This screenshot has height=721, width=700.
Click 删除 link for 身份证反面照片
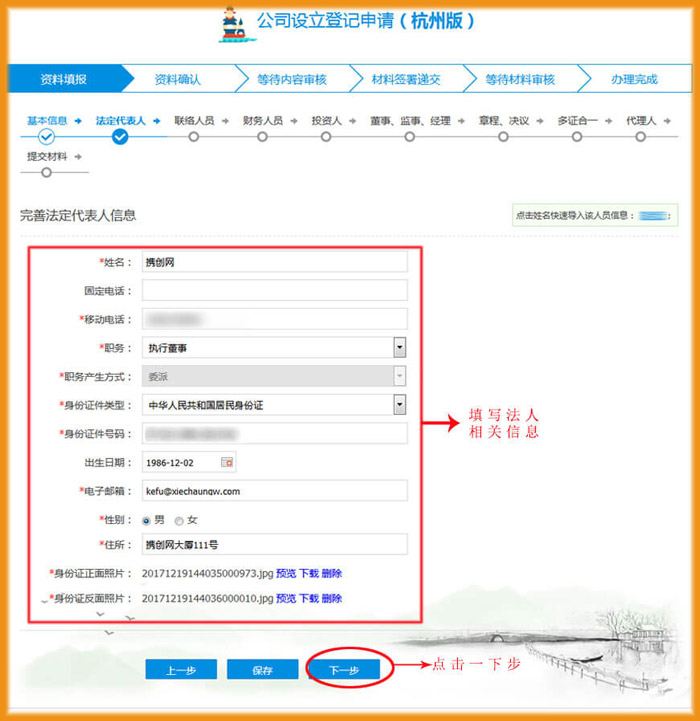coord(332,598)
